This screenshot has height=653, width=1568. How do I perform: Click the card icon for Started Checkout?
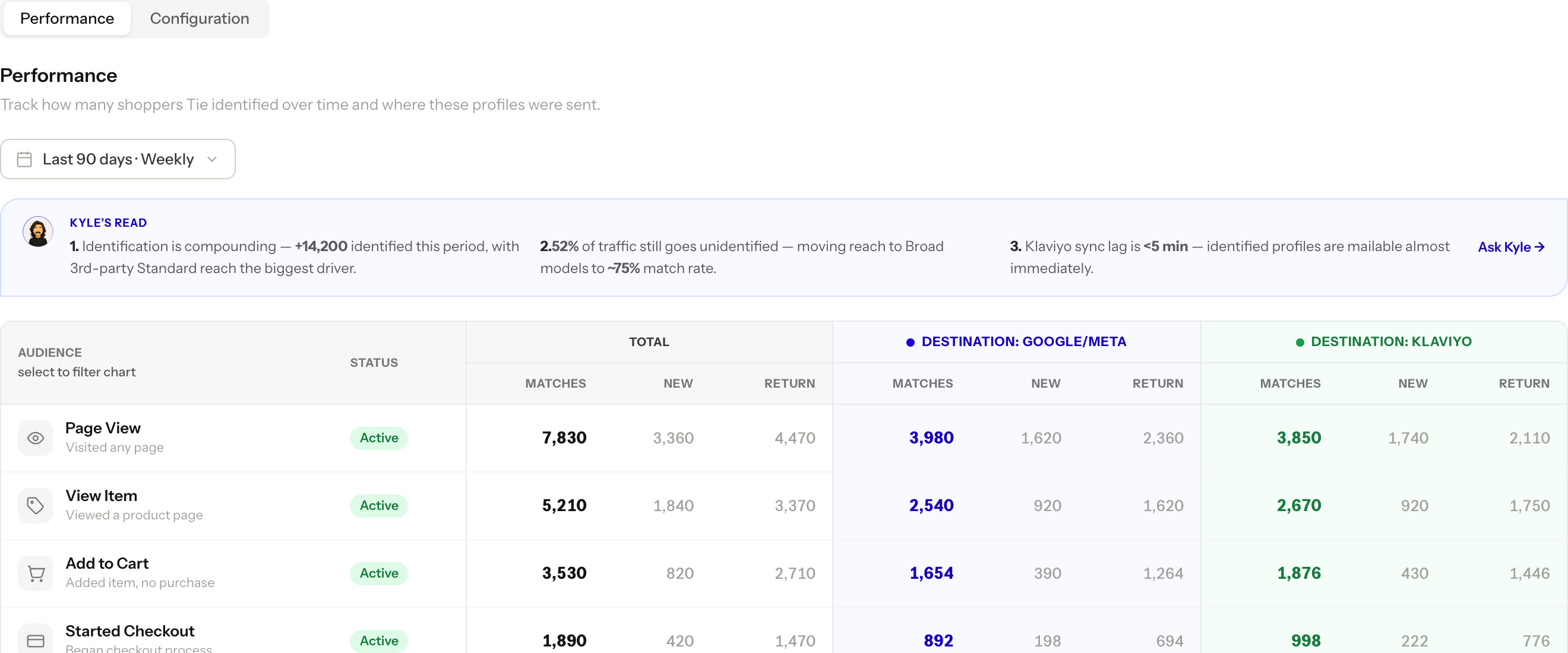click(35, 640)
